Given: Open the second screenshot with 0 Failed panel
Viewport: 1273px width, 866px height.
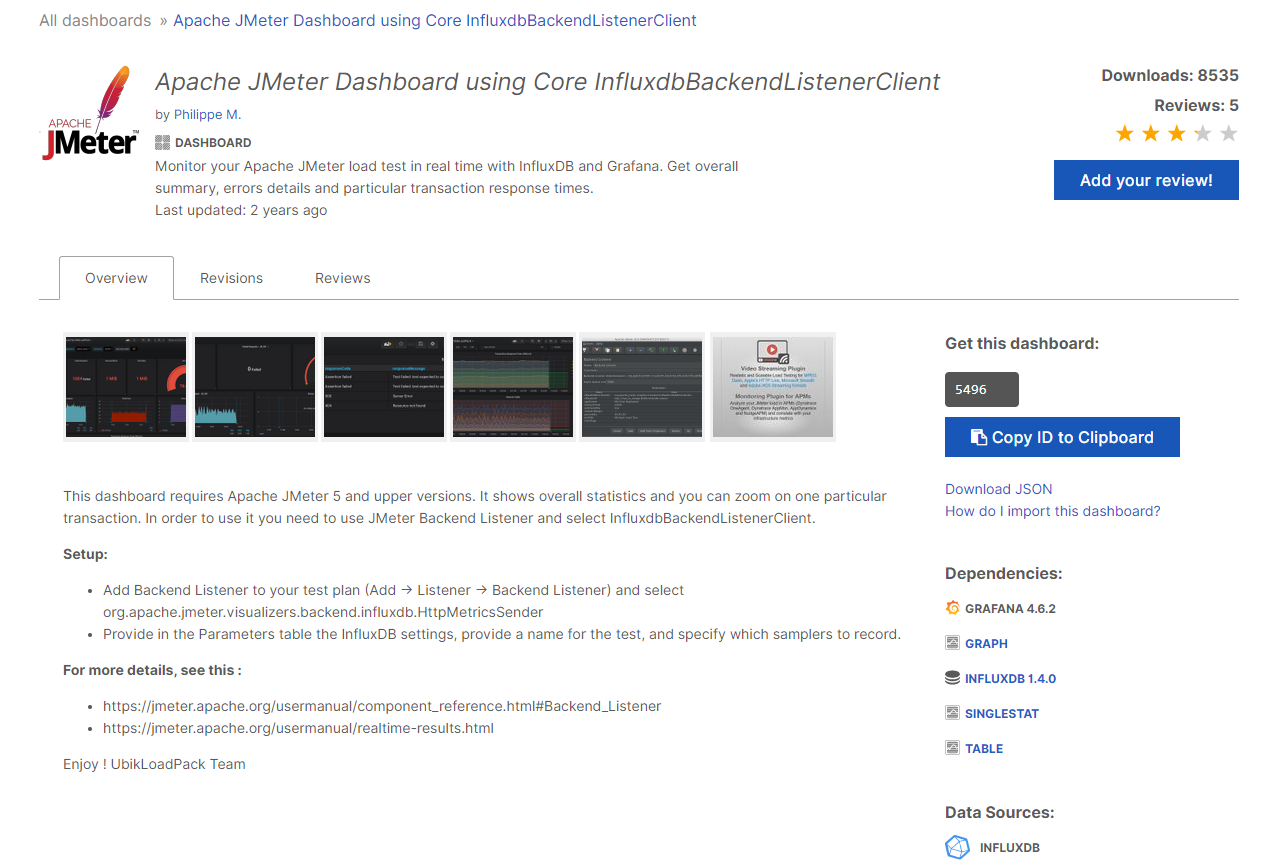Looking at the screenshot, I should [x=254, y=386].
